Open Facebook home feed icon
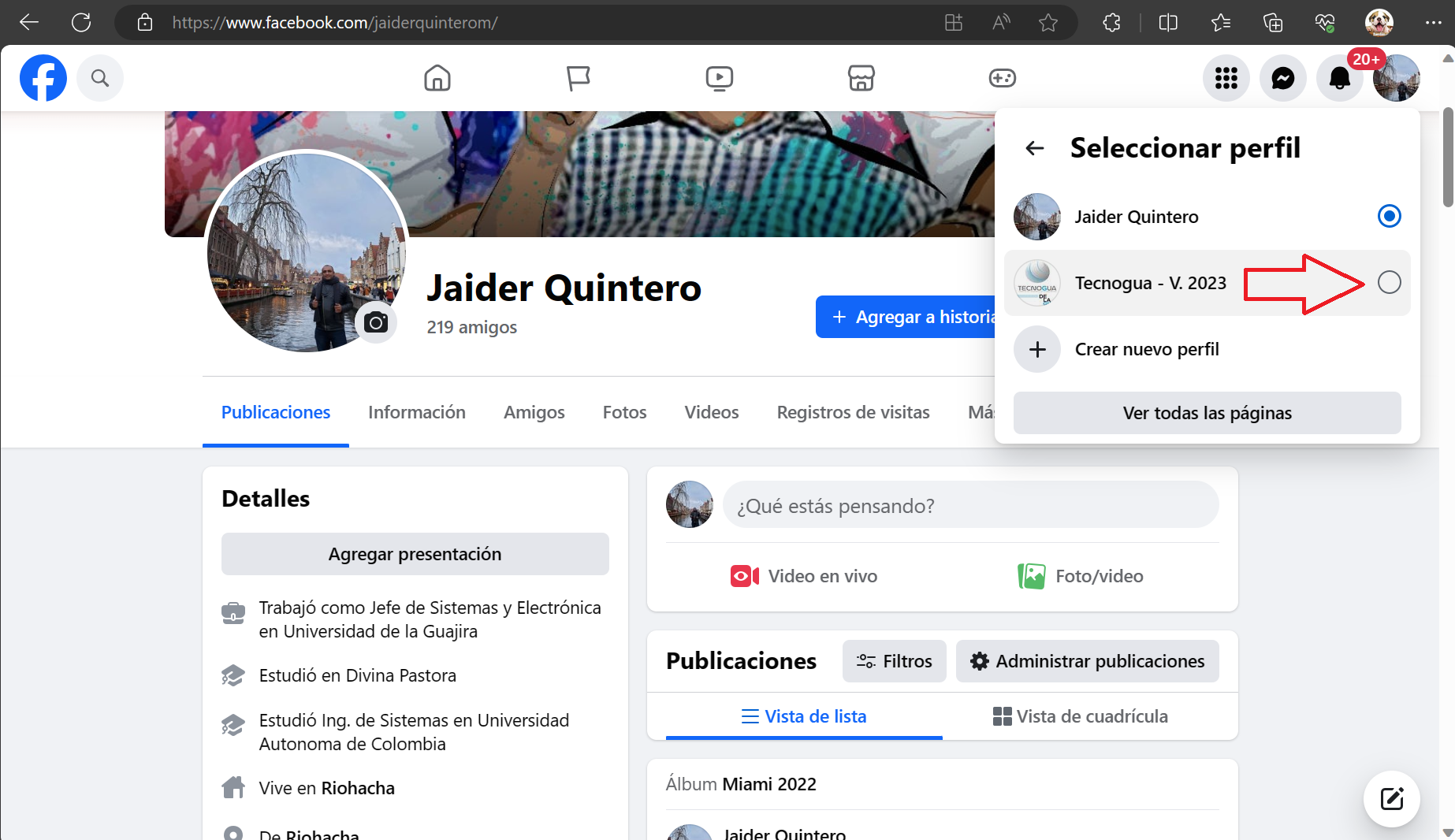 coord(437,78)
